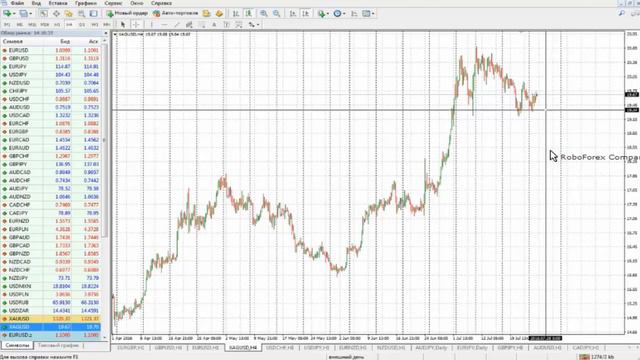Open the Справка menu

point(161,3)
